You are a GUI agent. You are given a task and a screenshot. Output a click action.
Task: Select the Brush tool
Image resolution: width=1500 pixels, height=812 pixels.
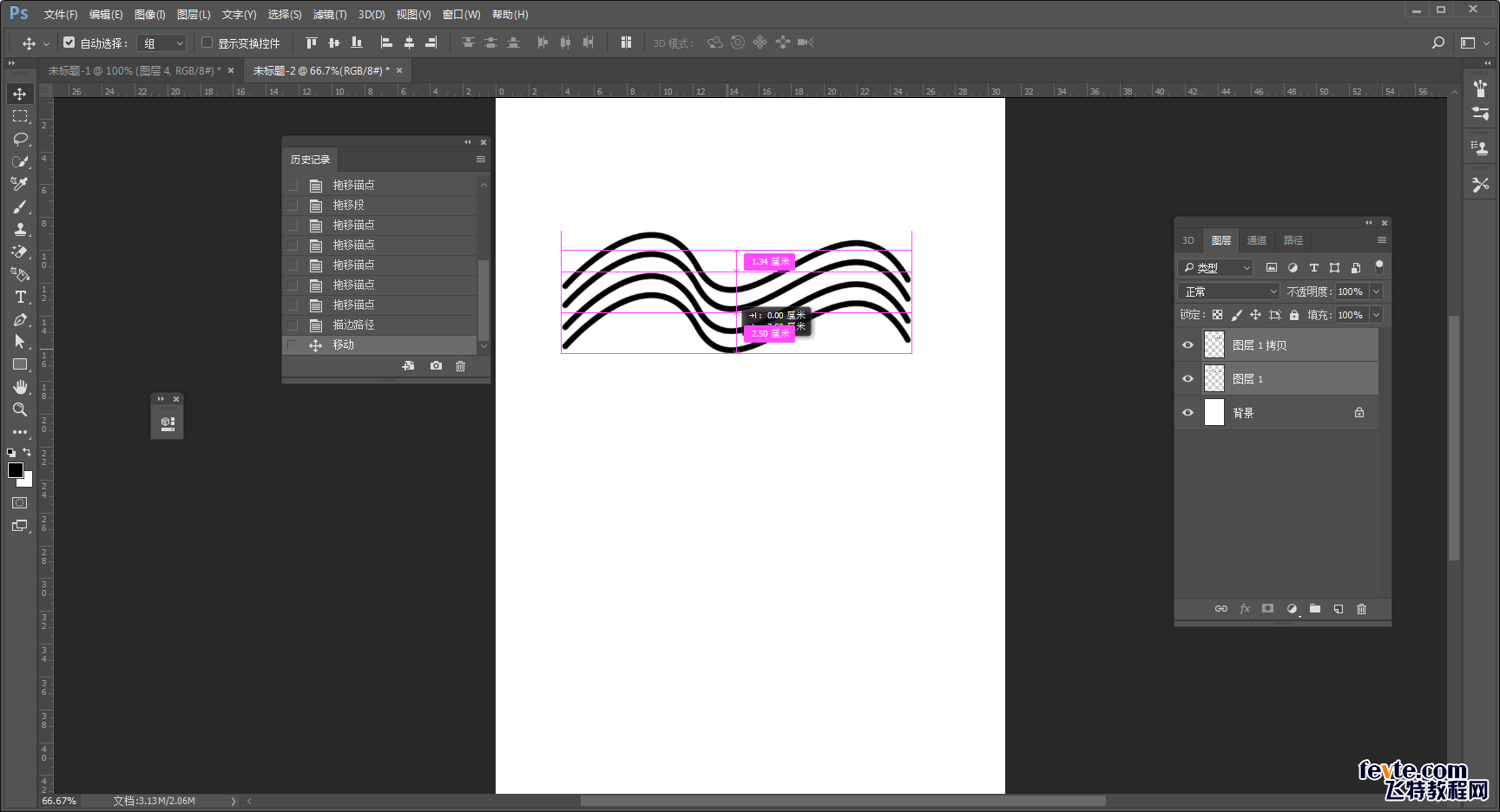point(19,206)
